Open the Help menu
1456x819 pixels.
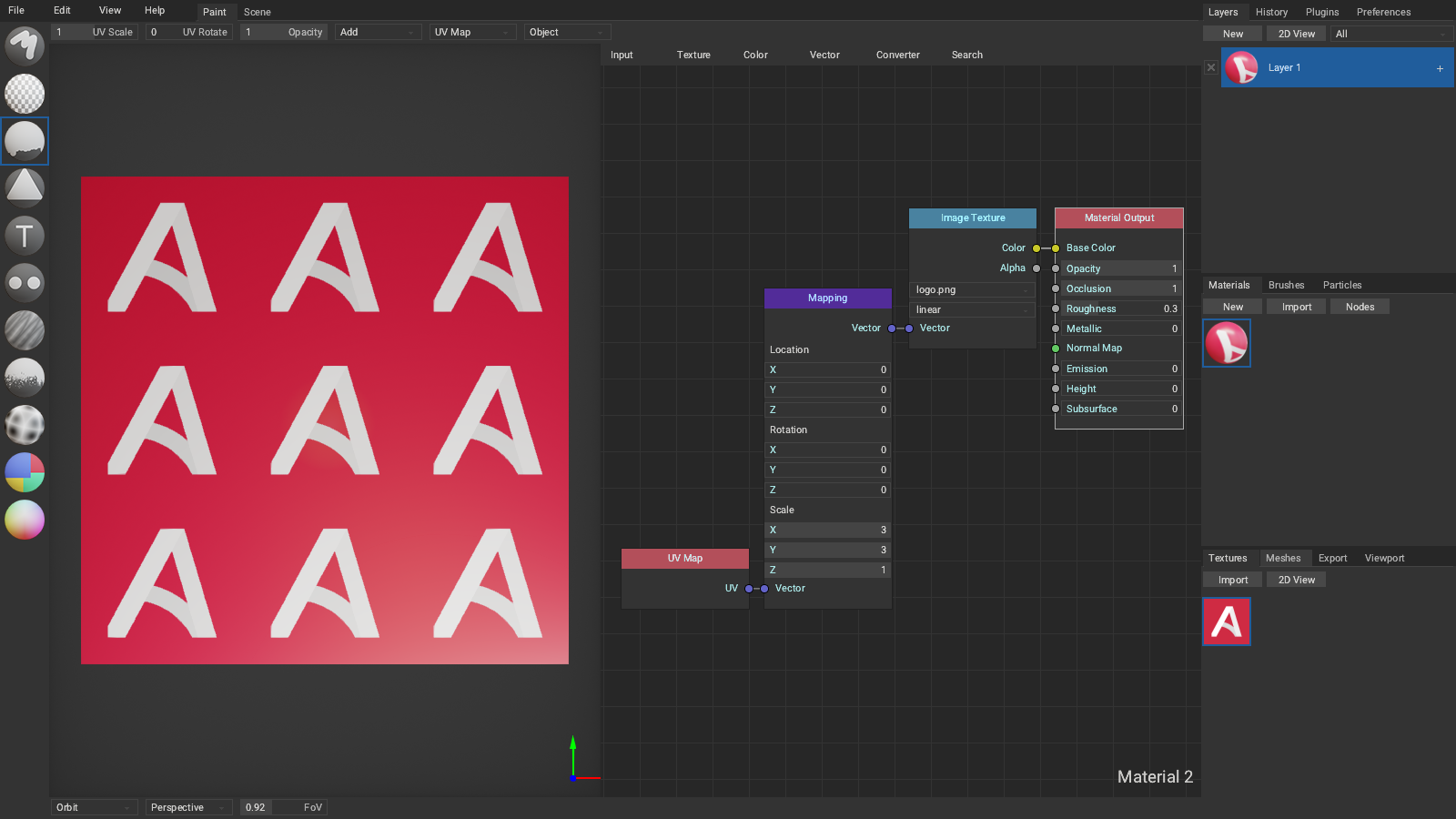155,10
